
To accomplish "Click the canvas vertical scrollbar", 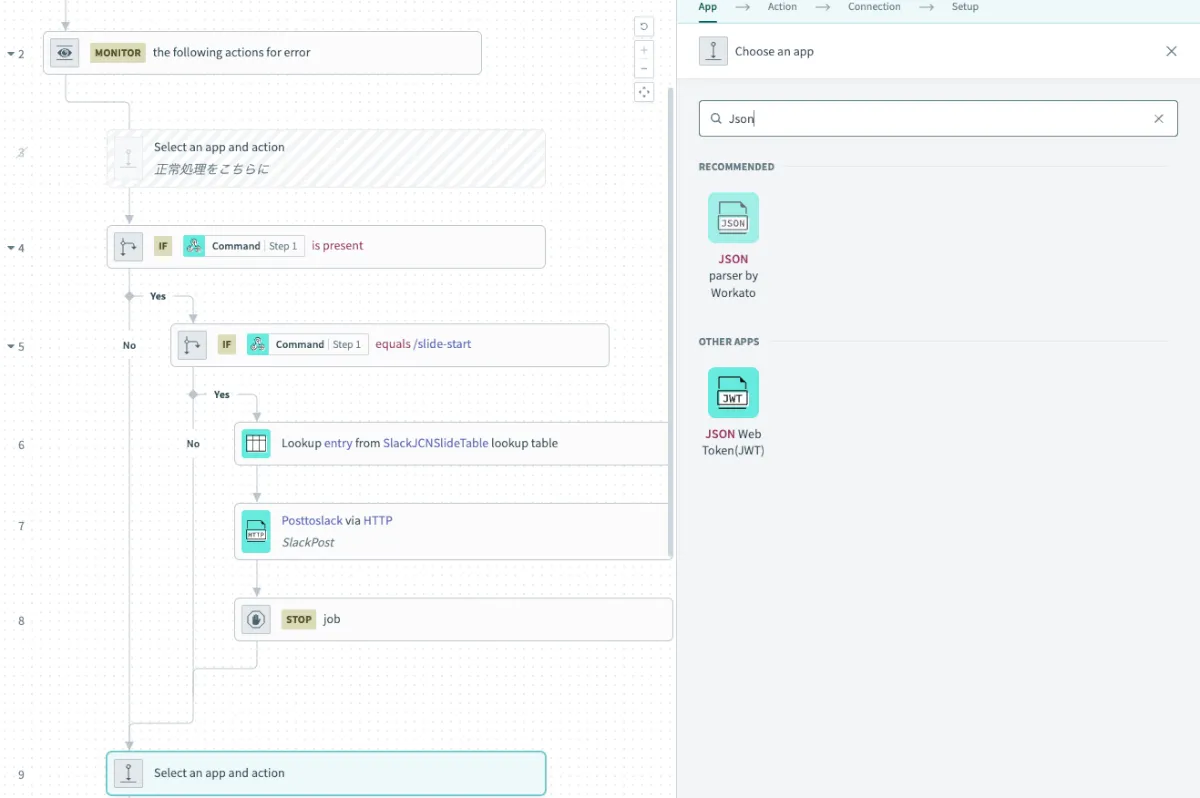I will coord(670,320).
